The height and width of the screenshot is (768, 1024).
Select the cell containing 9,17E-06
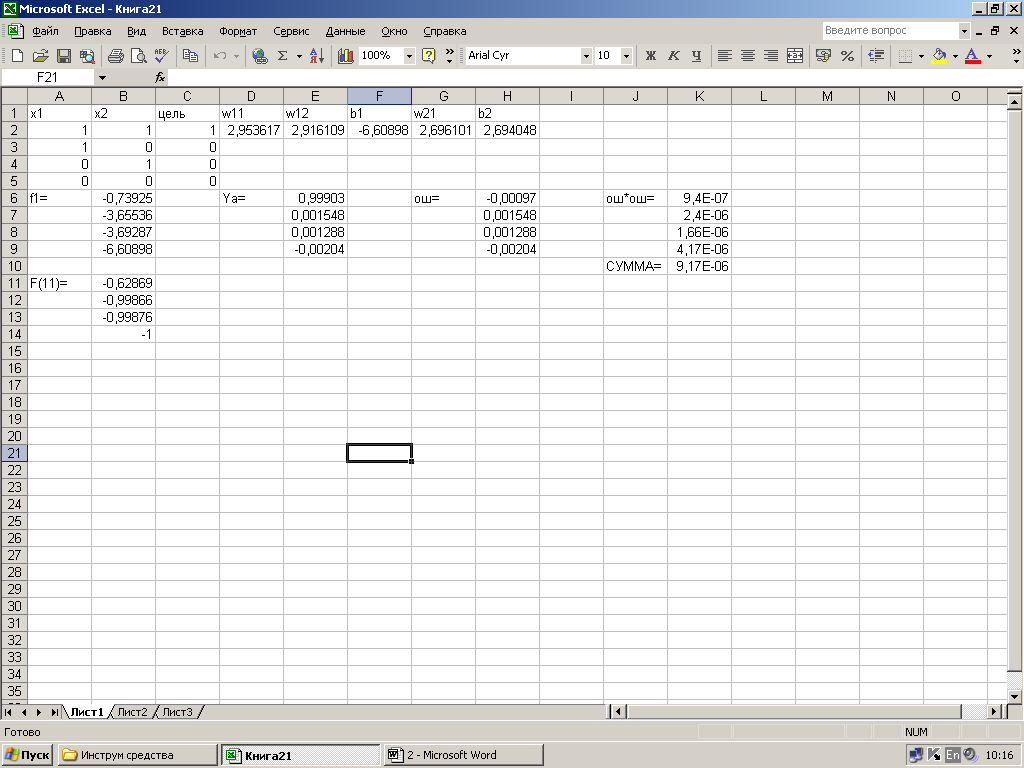tap(699, 266)
